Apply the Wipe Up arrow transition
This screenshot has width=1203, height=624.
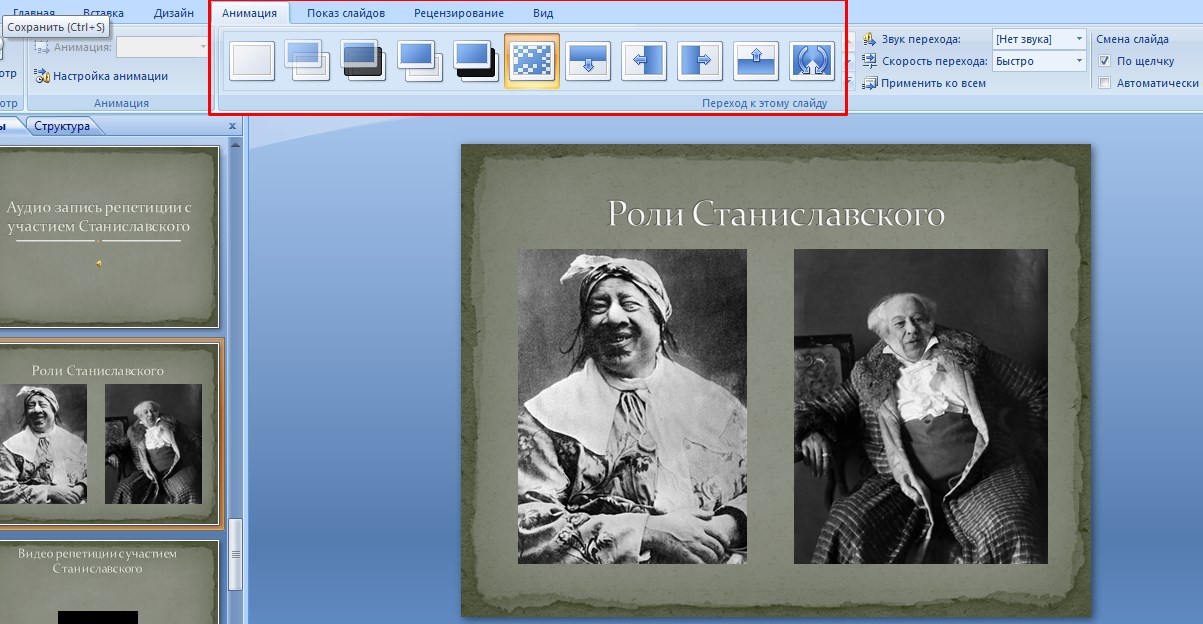(756, 61)
